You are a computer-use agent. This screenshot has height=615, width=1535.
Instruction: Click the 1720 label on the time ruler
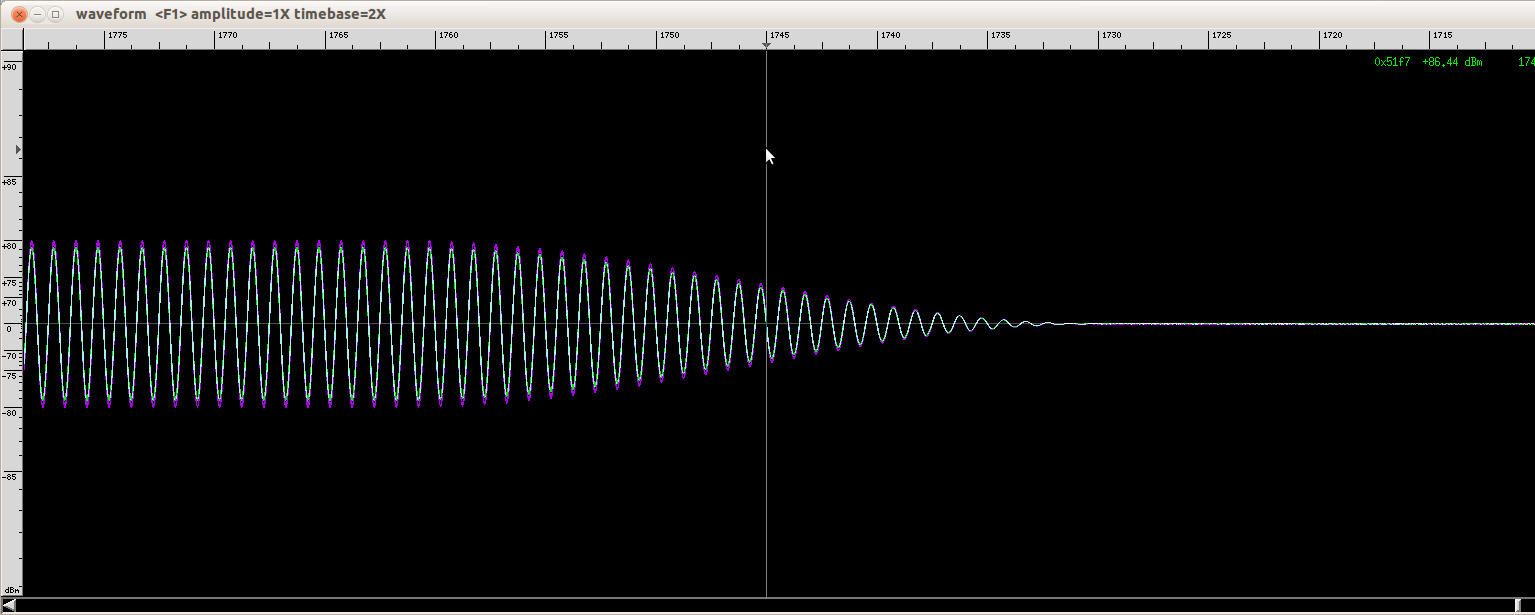pos(1333,35)
